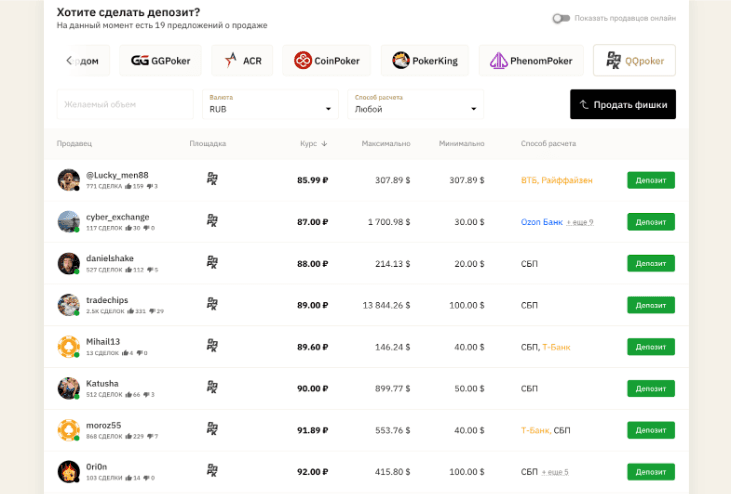Click the QQpoker icon in moroz55 row
The width and height of the screenshot is (731, 494).
tap(212, 429)
